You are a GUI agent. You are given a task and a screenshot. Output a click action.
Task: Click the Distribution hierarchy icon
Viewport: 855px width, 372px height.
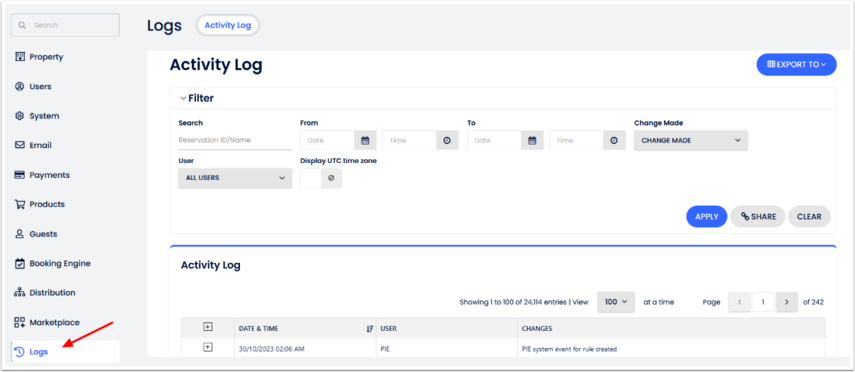pyautogui.click(x=20, y=293)
